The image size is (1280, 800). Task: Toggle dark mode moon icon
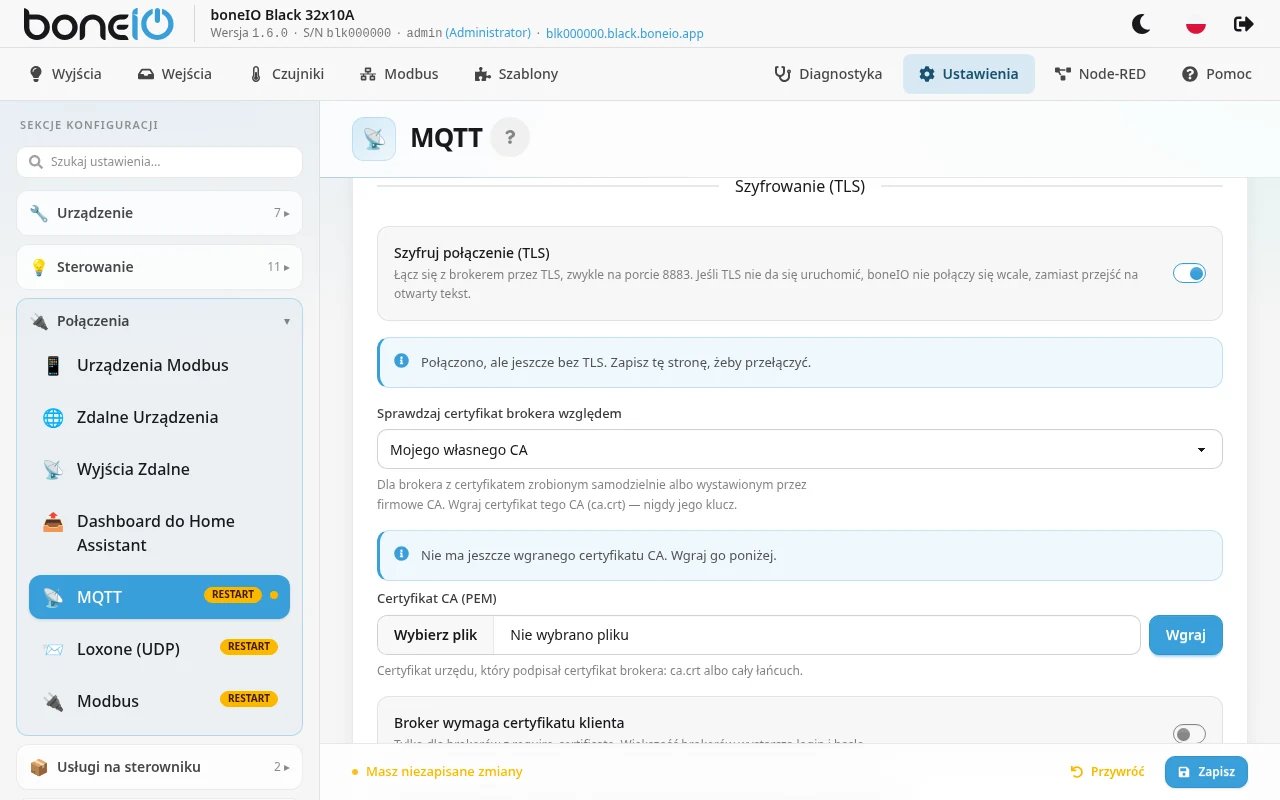[1141, 24]
